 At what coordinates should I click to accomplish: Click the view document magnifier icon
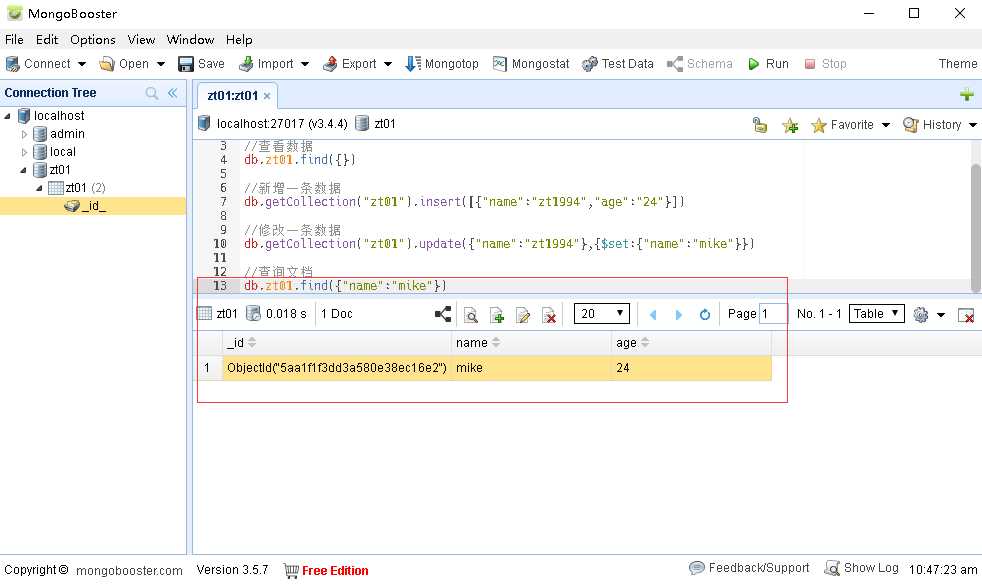(471, 314)
